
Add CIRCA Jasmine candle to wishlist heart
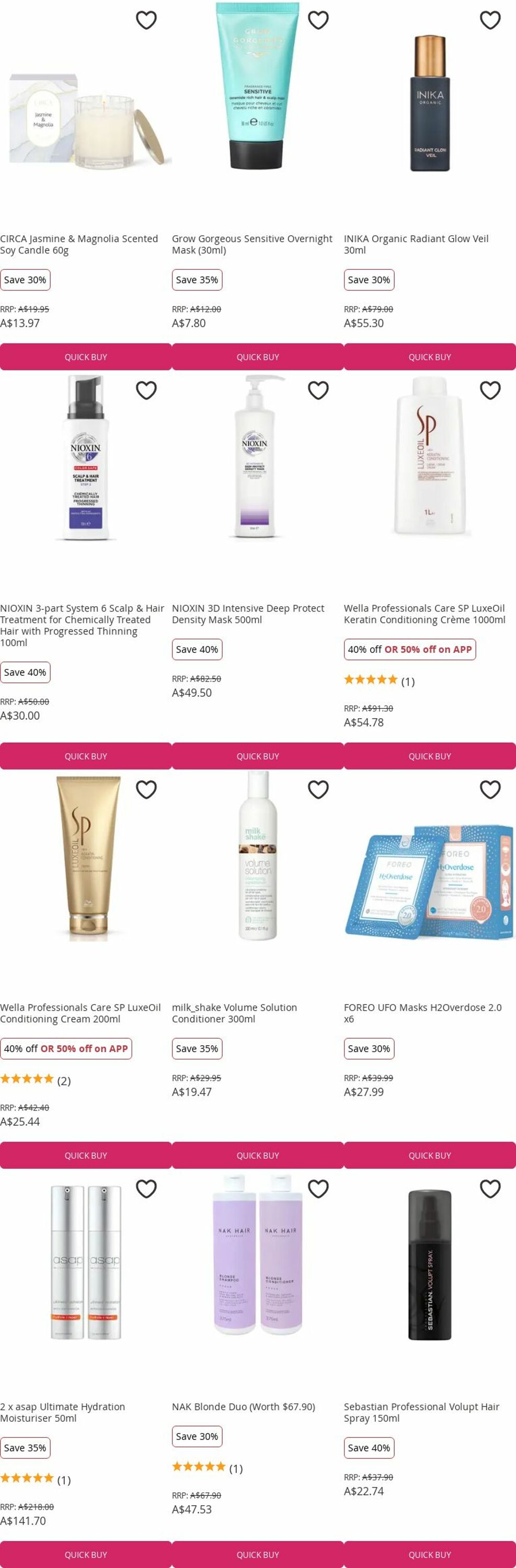(x=146, y=20)
